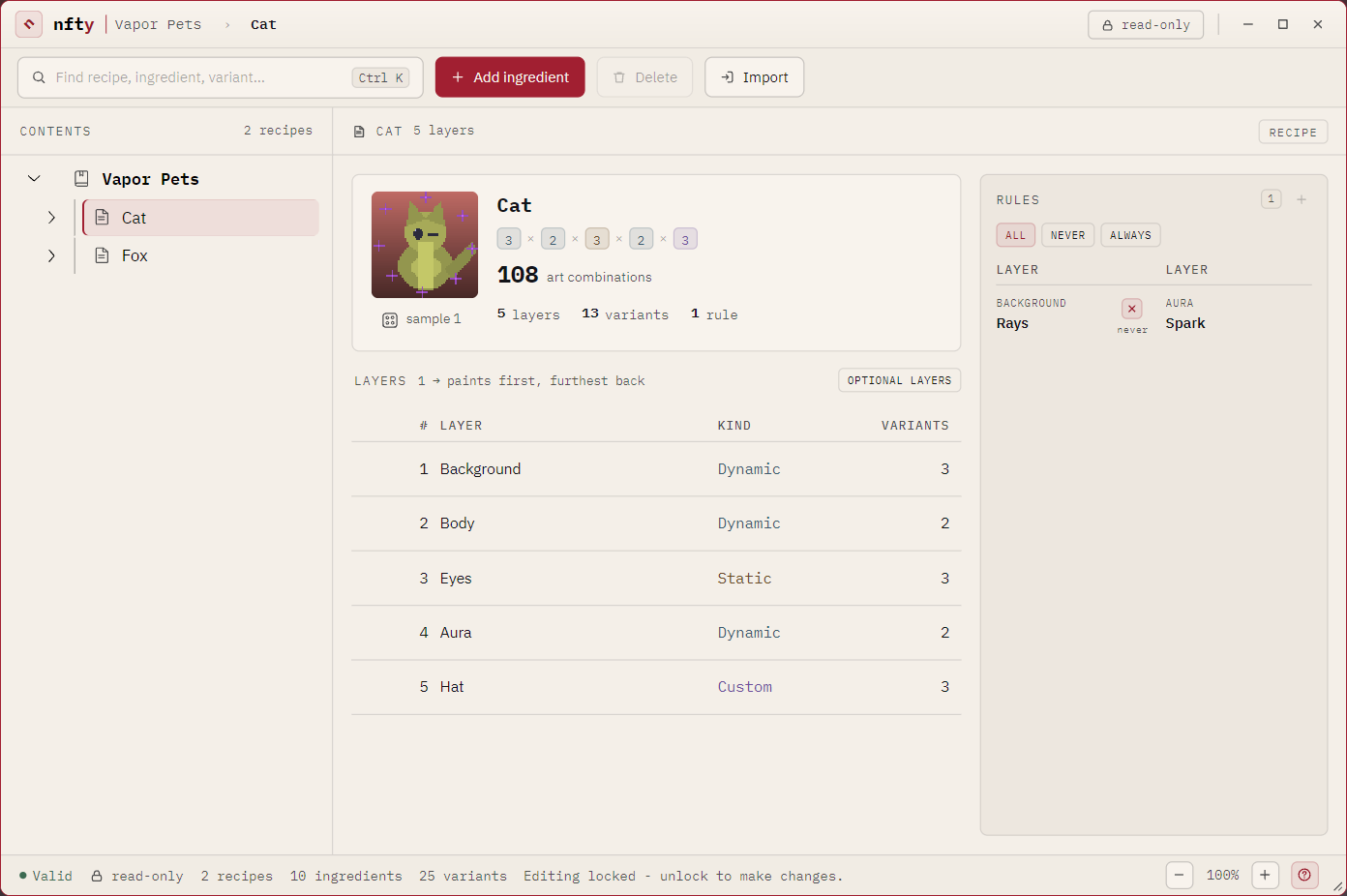Viewport: 1347px width, 896px height.
Task: Click the red never rule icon
Action: (1132, 309)
